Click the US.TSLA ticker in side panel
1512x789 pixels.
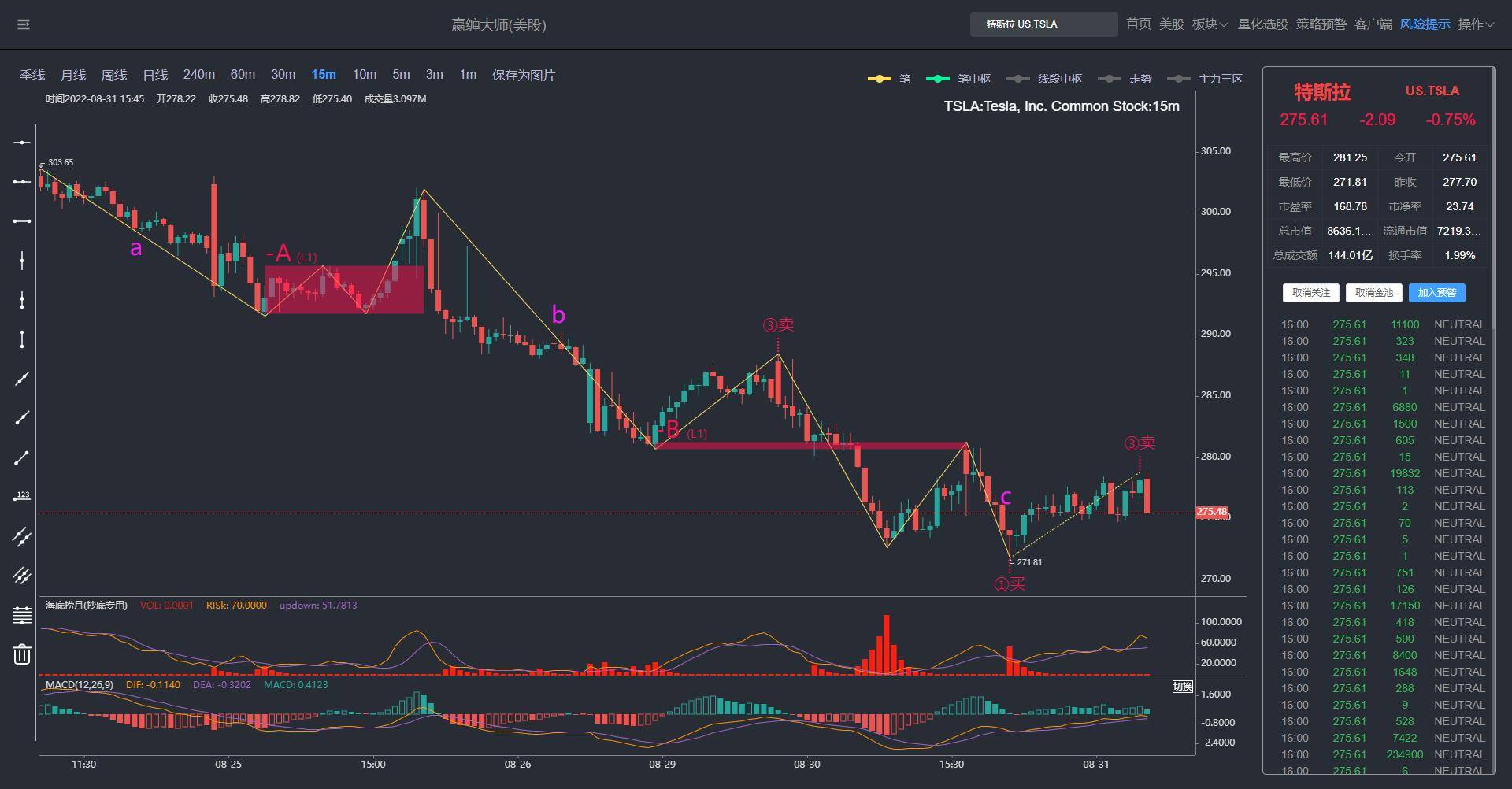pos(1432,91)
